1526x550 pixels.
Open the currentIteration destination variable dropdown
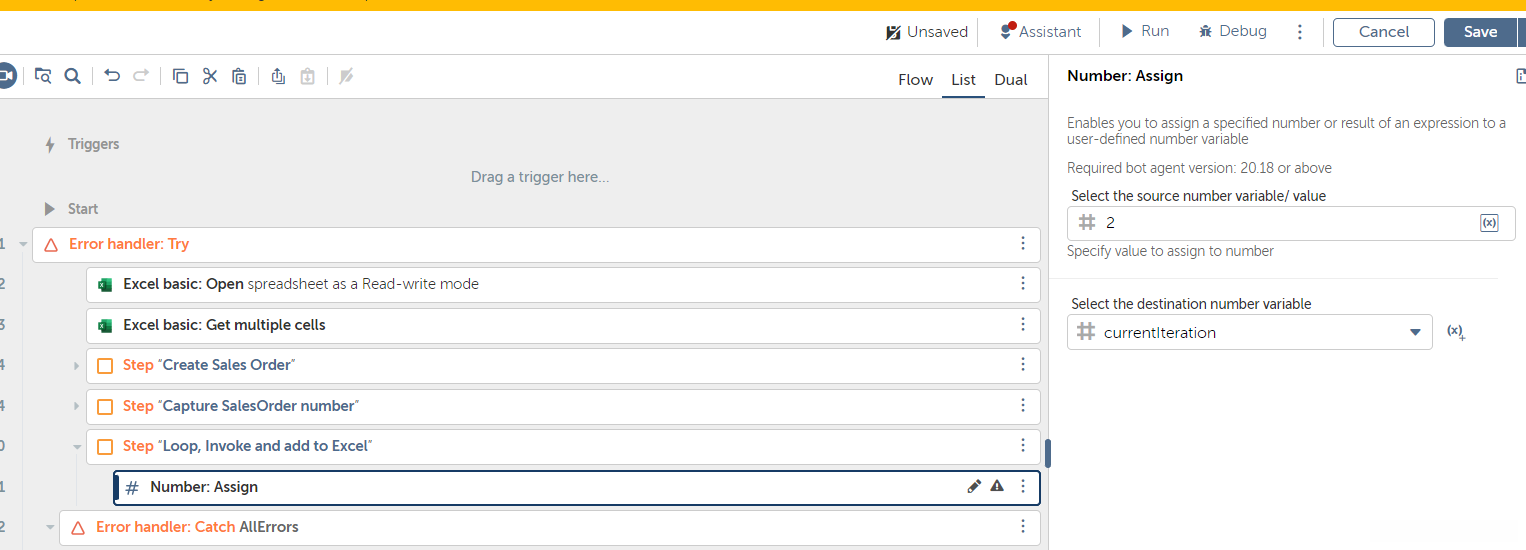pos(1414,333)
